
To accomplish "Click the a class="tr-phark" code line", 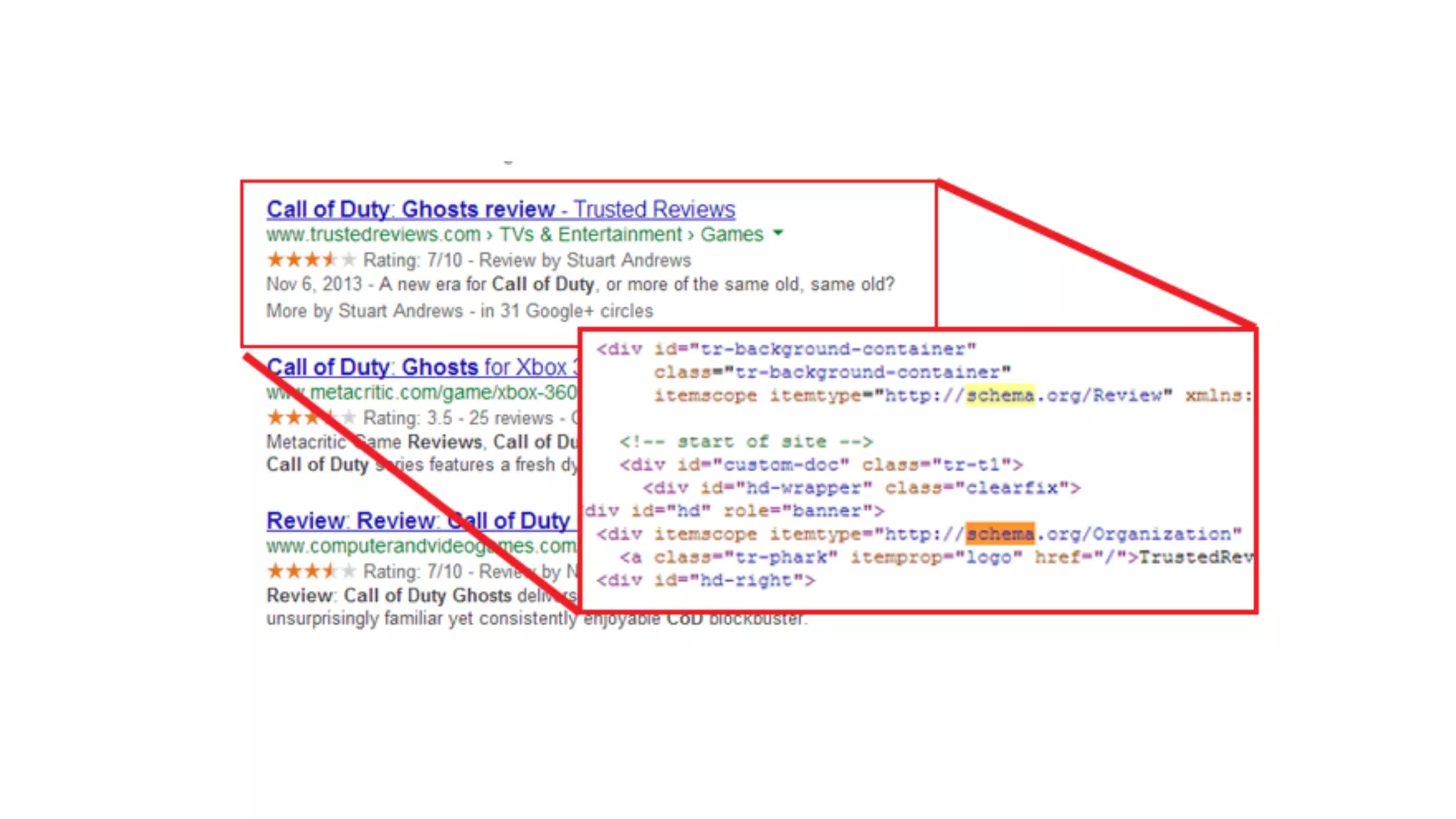I will [x=936, y=557].
